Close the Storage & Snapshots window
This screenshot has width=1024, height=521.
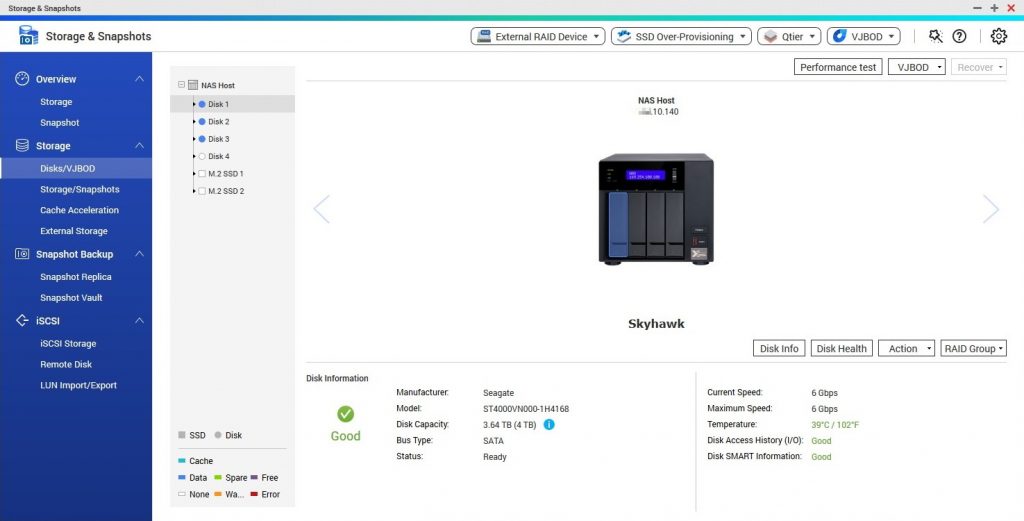point(1012,8)
